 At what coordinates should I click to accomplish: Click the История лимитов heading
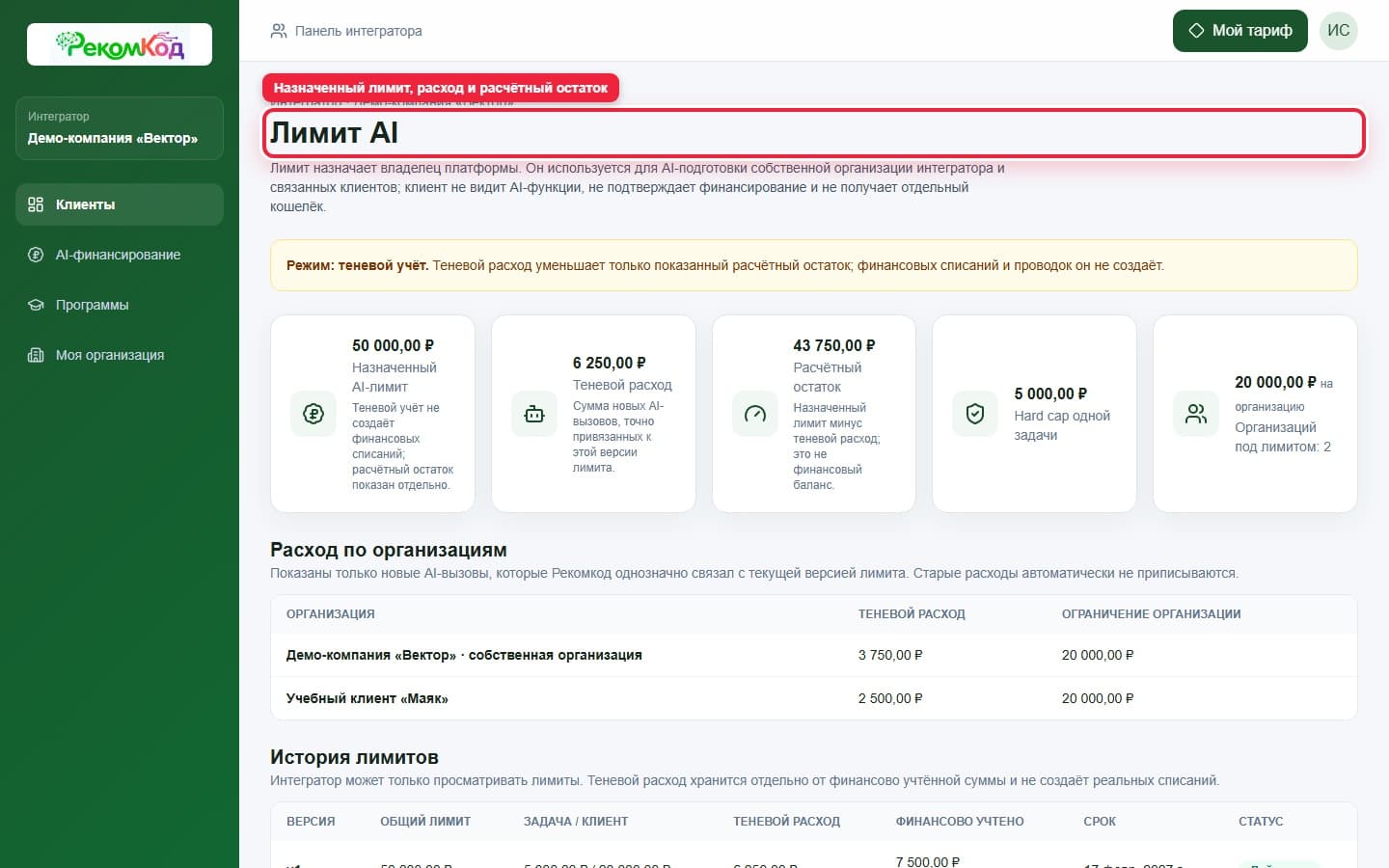pos(354,757)
